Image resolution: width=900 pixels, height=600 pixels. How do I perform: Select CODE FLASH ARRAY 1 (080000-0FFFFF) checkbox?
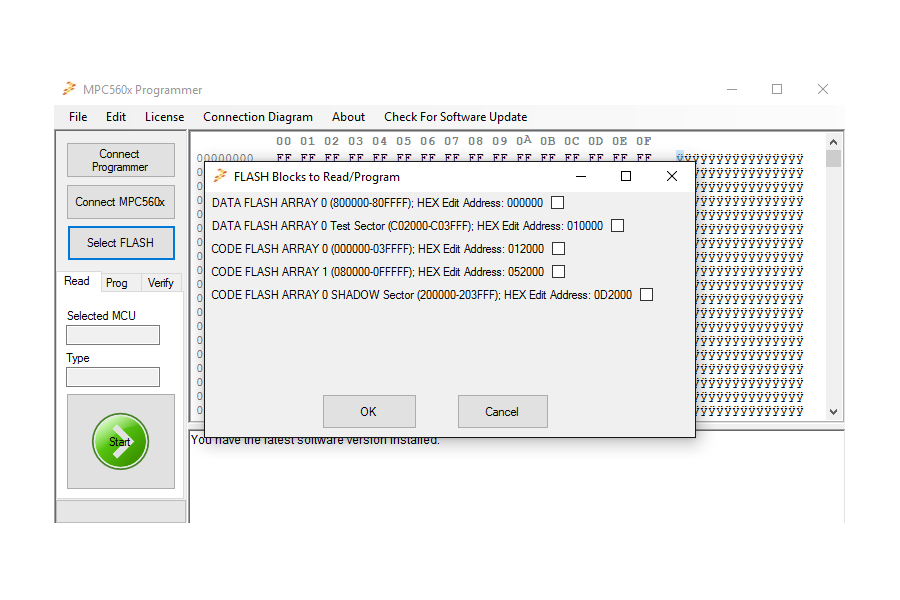(x=558, y=272)
